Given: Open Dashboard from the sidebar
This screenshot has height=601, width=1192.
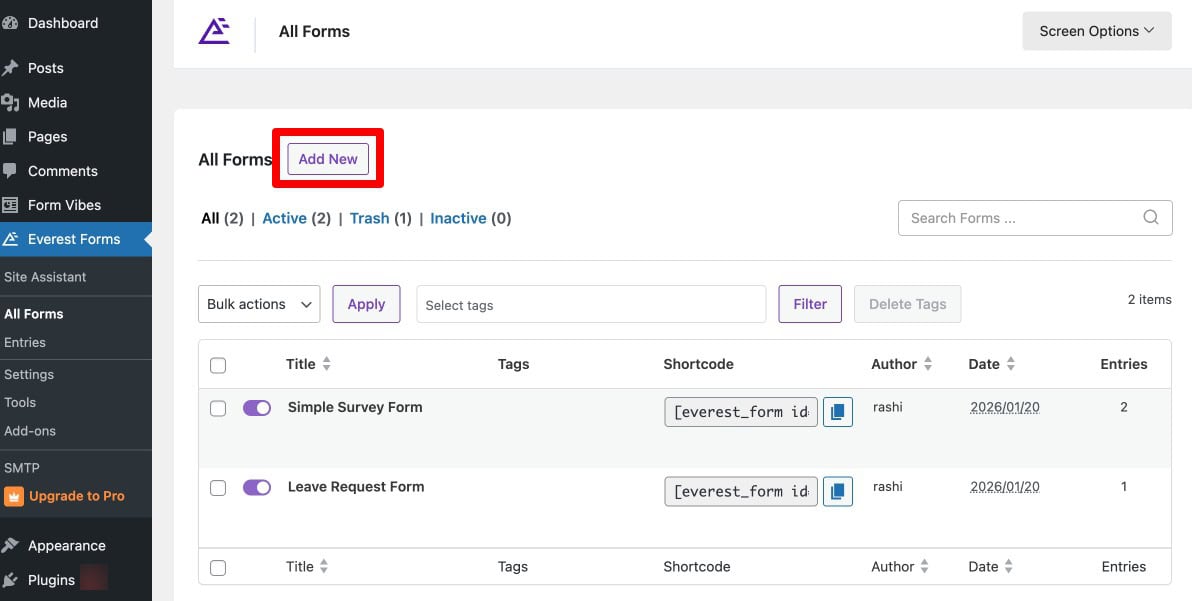Looking at the screenshot, I should click(62, 23).
